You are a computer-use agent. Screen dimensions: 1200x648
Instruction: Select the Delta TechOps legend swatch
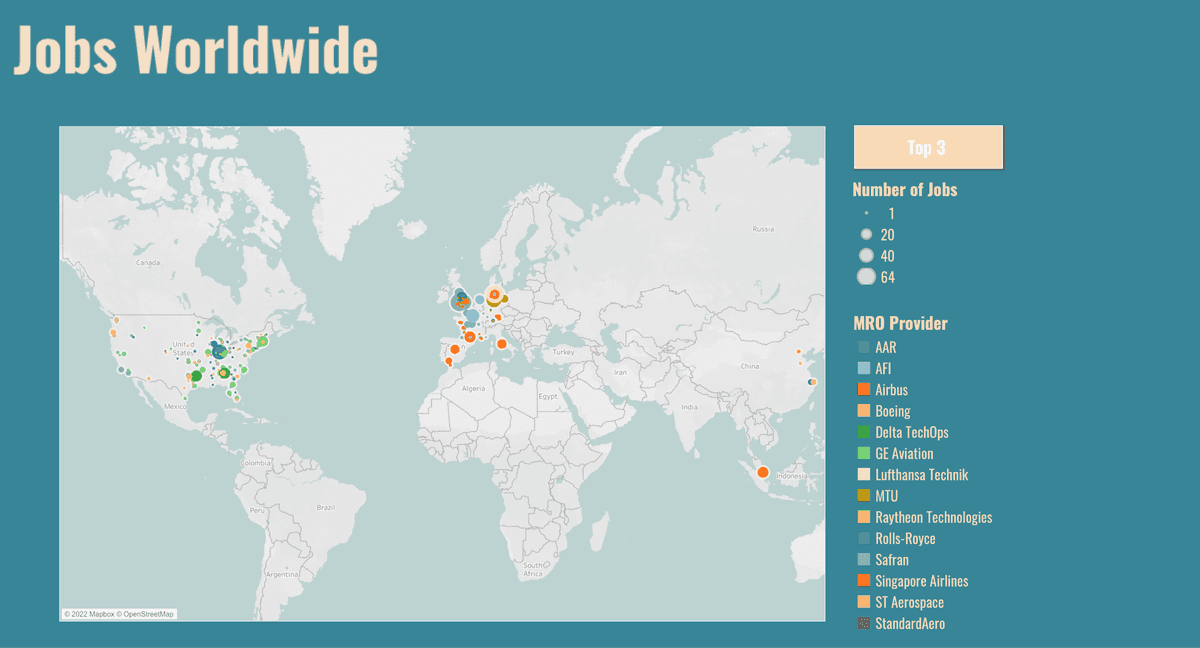click(x=864, y=432)
